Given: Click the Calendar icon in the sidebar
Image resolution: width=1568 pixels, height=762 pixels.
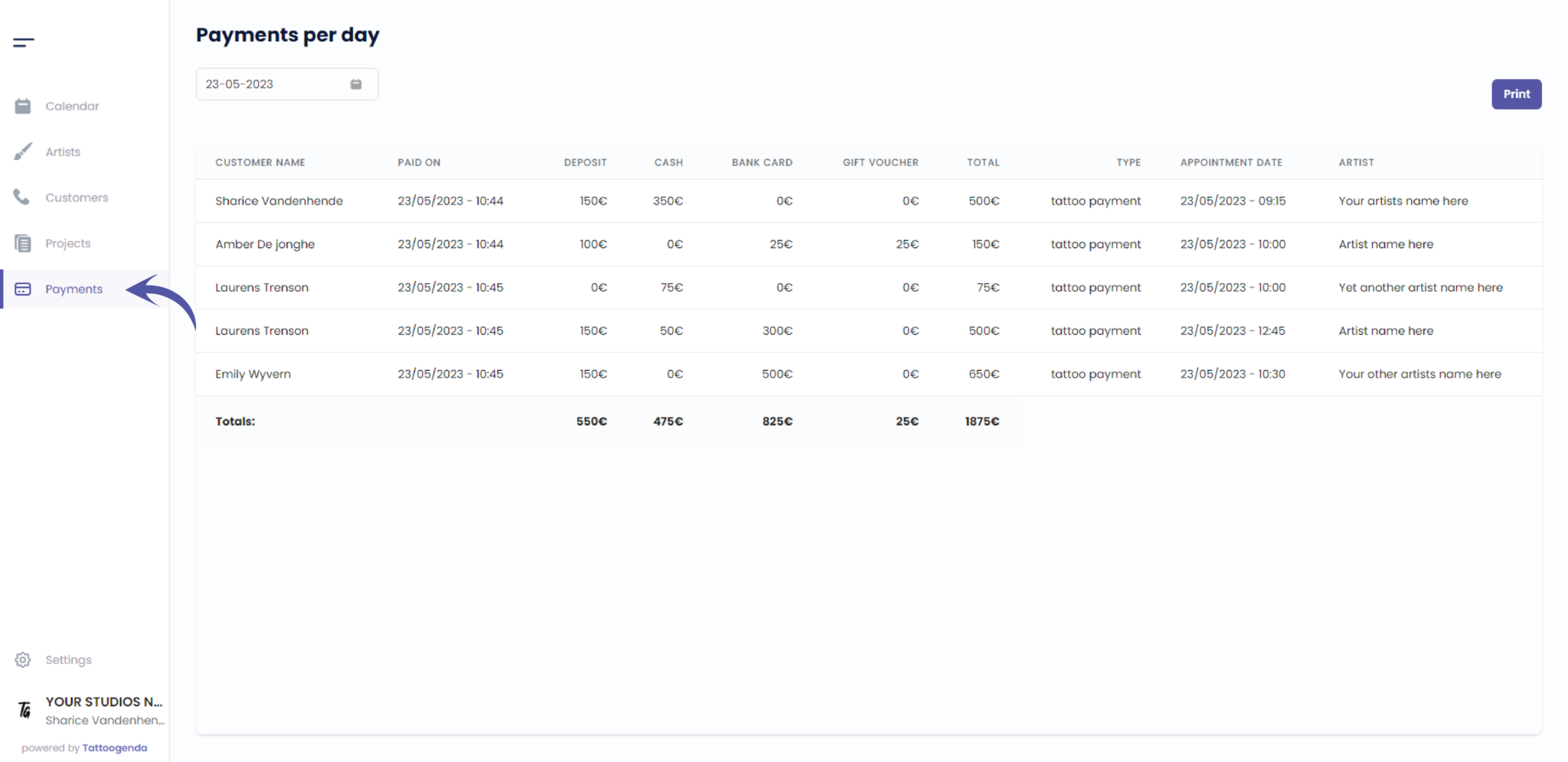Looking at the screenshot, I should point(23,106).
